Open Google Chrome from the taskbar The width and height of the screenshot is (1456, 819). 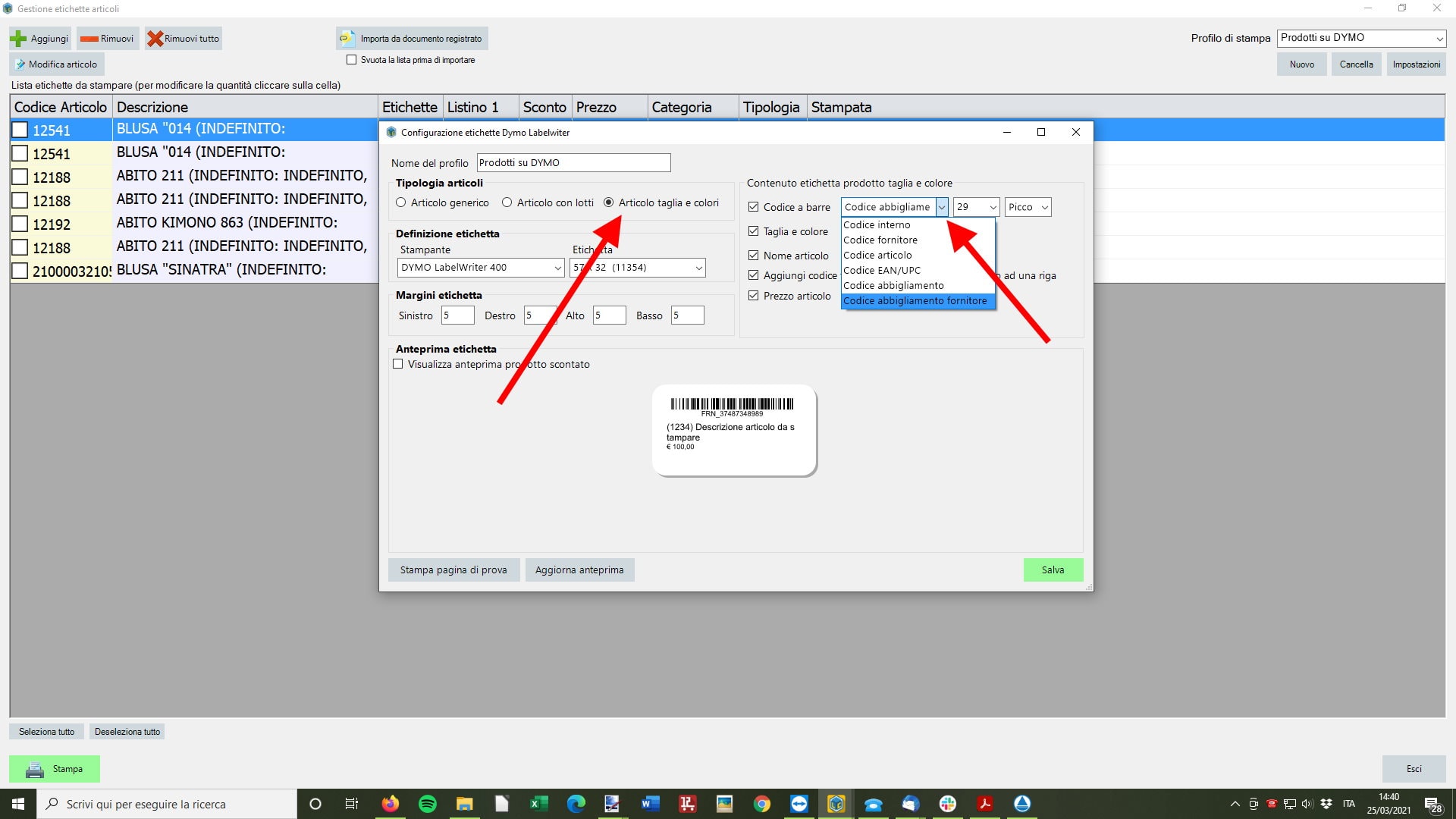tap(762, 804)
